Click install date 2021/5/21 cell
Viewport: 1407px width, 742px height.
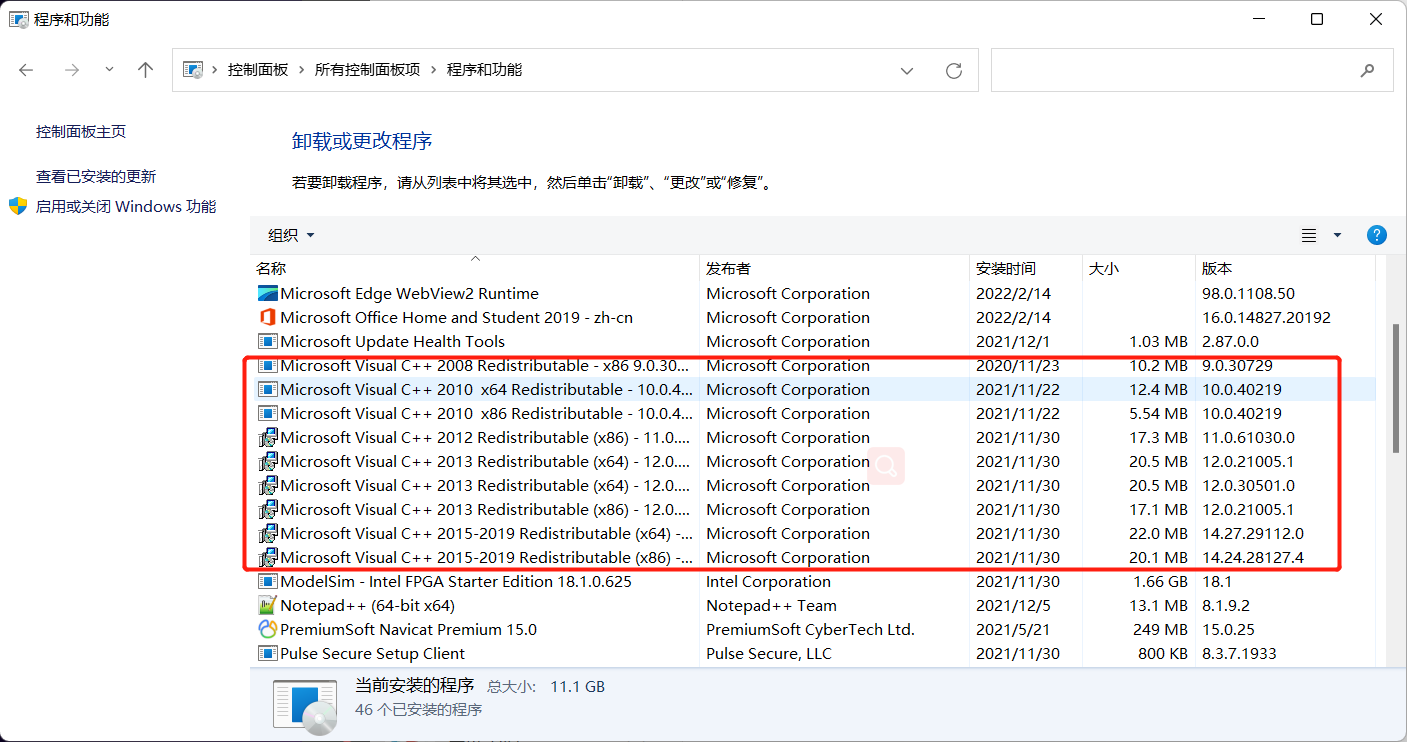click(1013, 630)
